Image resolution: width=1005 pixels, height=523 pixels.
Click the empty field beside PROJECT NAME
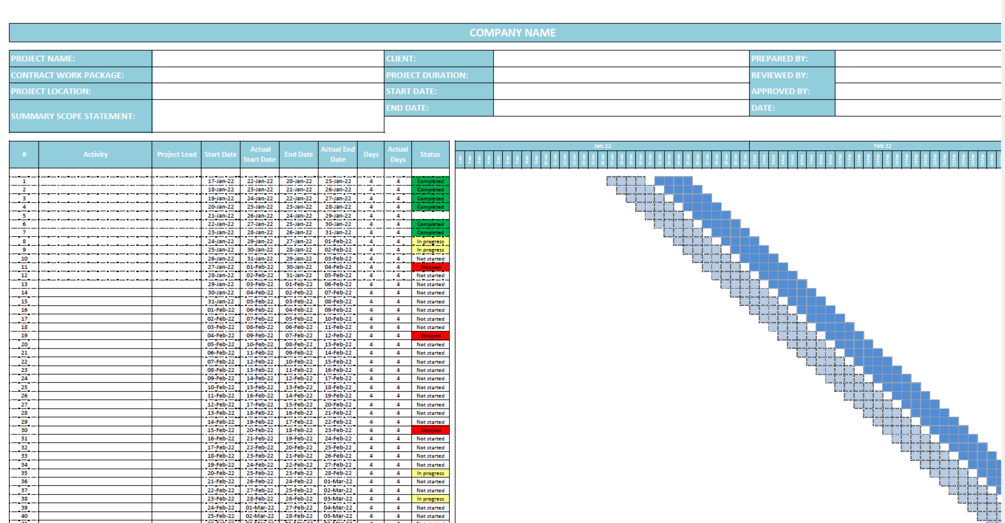click(268, 58)
